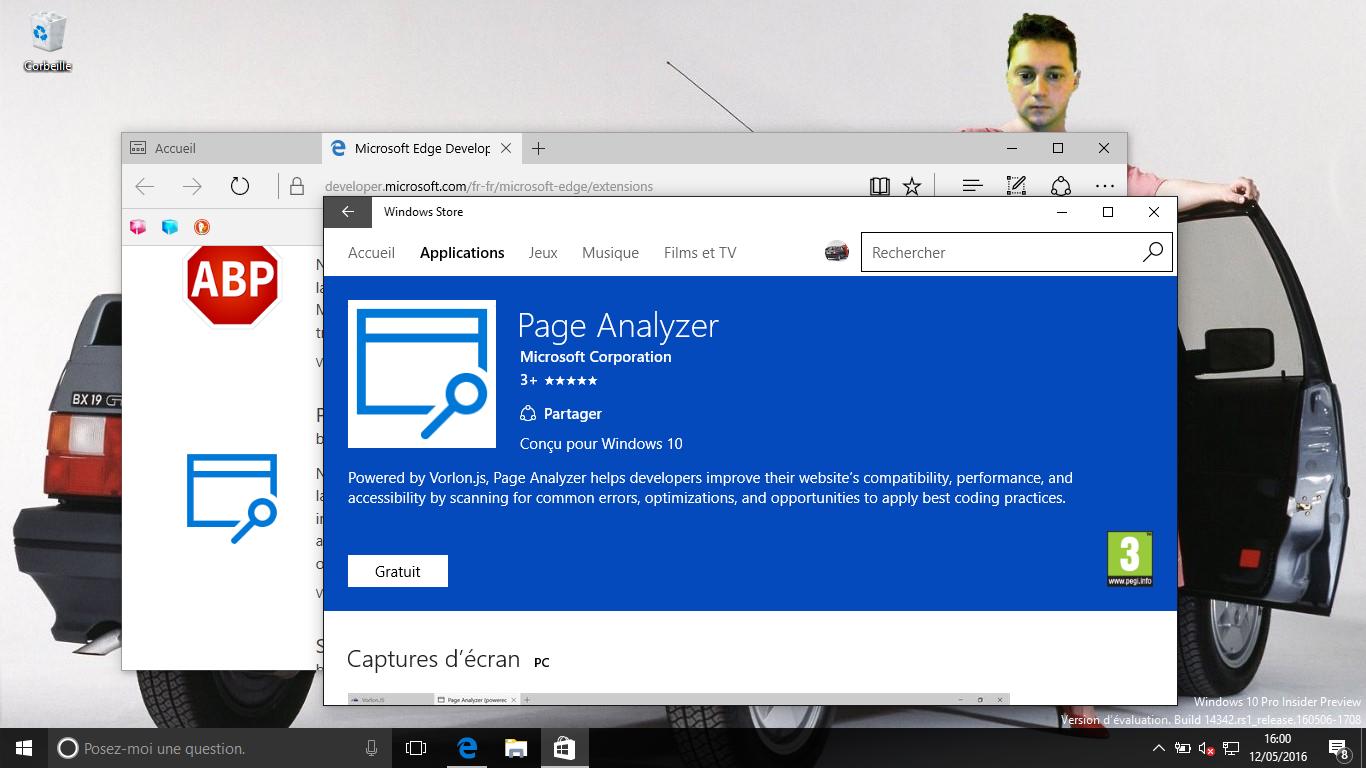This screenshot has height=768, width=1366.
Task: Click the Gratuit button
Action: tap(398, 571)
